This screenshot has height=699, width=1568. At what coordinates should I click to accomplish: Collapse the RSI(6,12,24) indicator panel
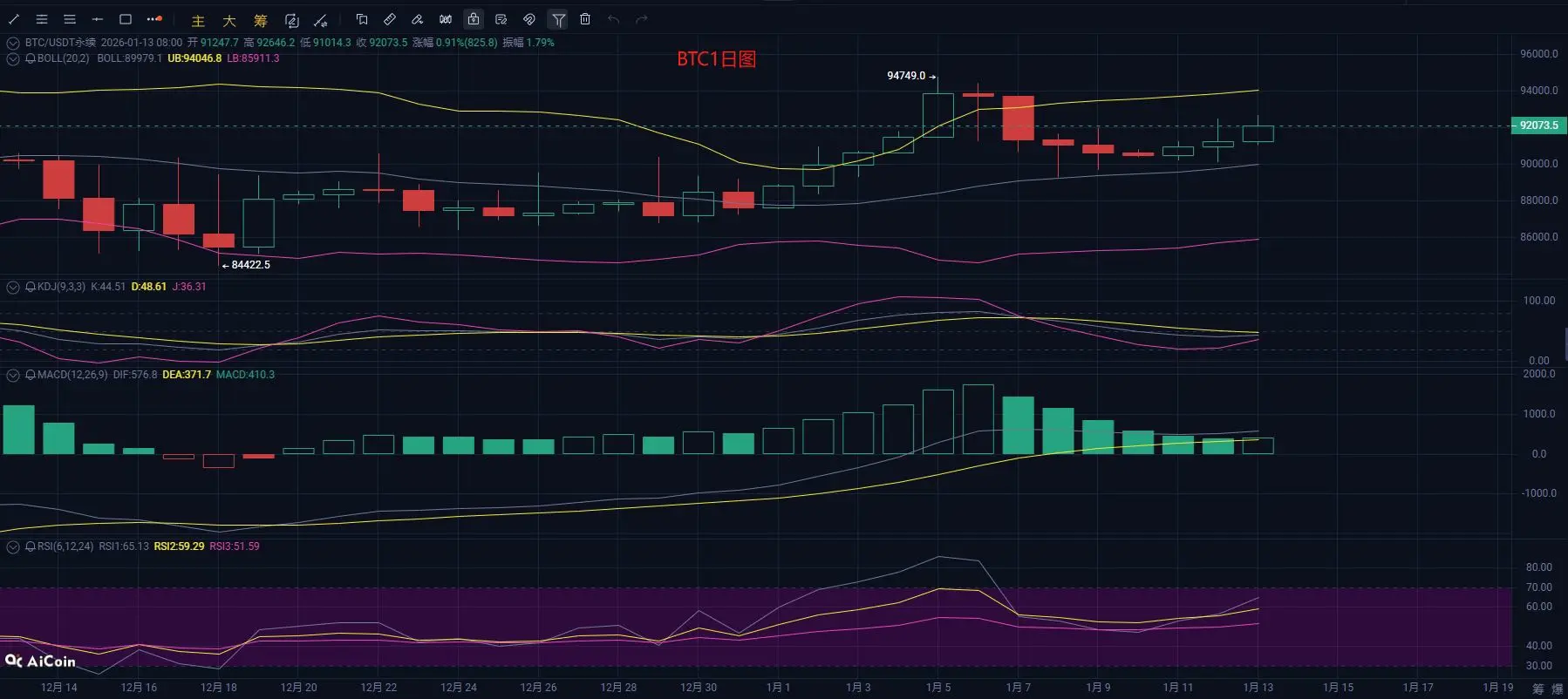13,546
